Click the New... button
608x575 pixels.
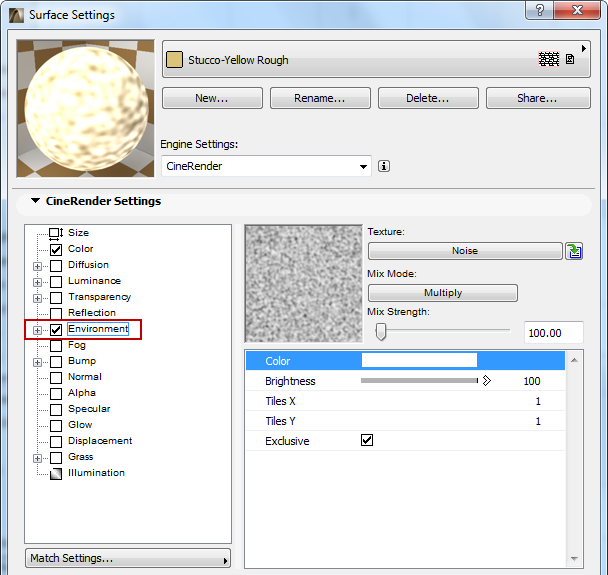(212, 98)
